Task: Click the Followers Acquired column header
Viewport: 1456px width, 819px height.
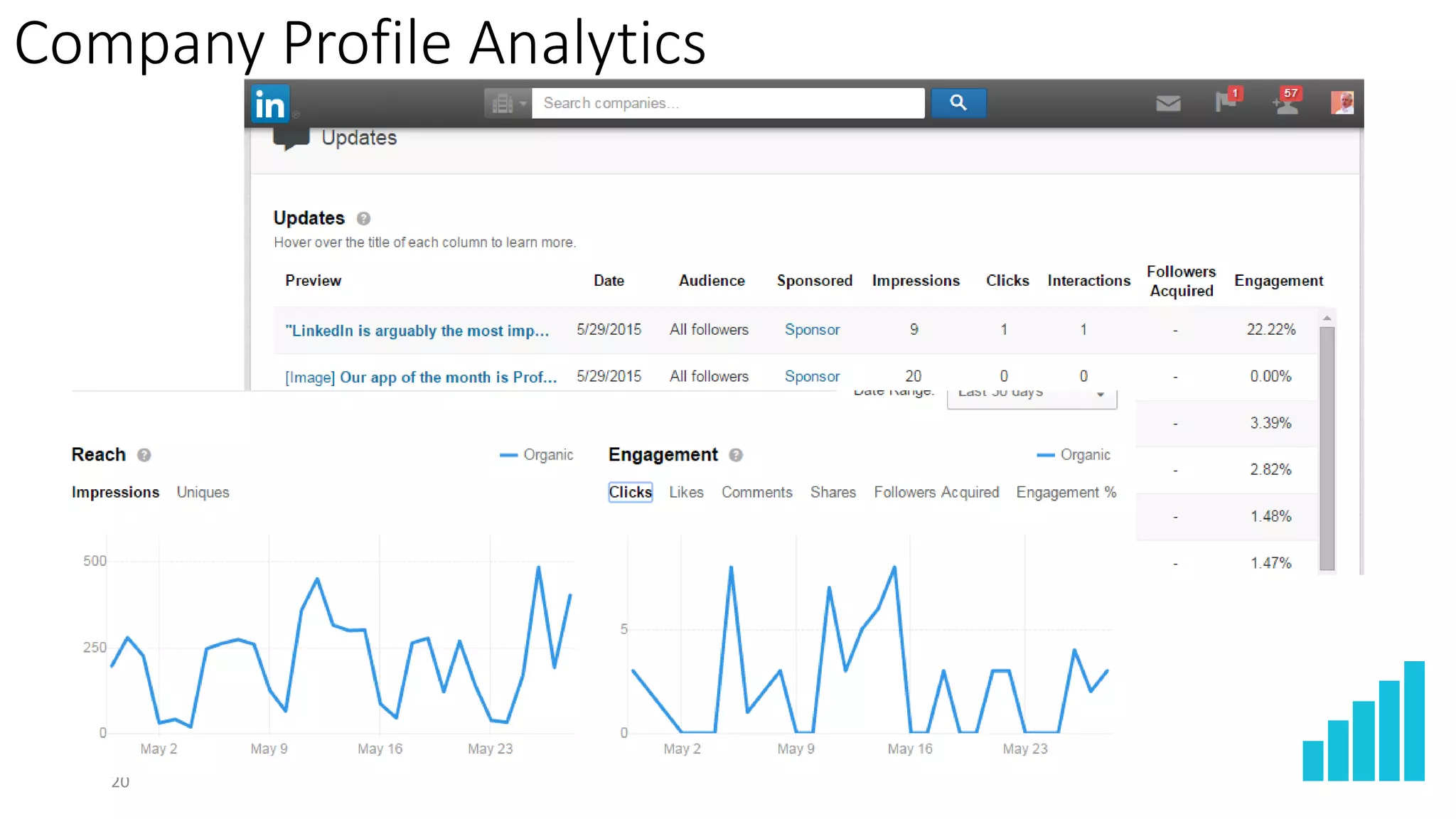Action: point(1181,282)
